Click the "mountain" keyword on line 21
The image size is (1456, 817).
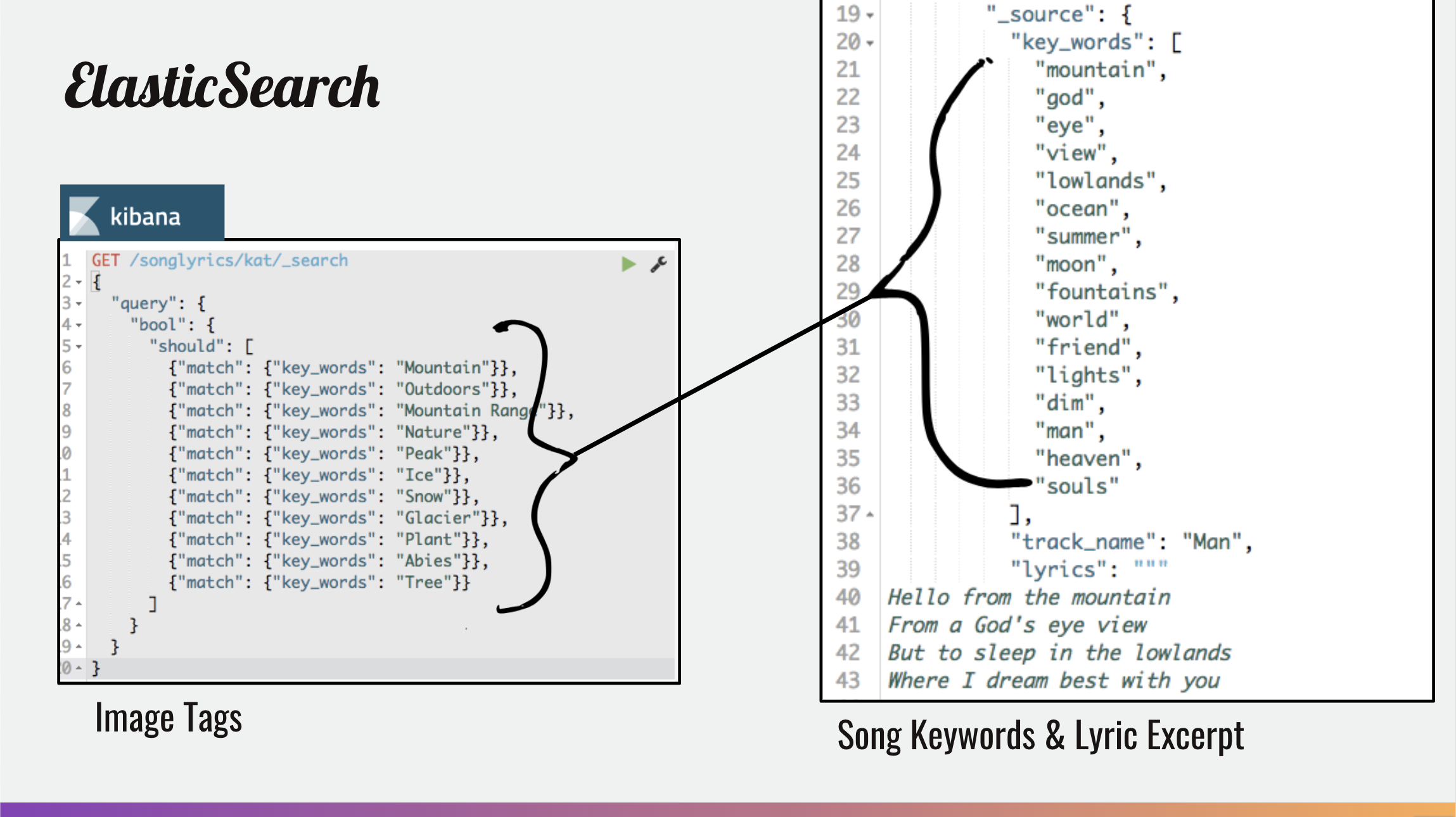(1095, 70)
